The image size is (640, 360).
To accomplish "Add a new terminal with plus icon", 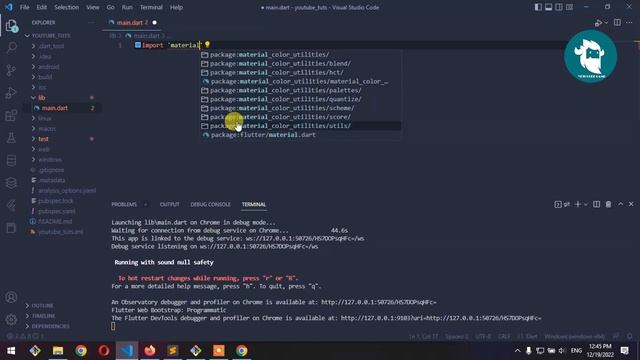I will coord(578,204).
